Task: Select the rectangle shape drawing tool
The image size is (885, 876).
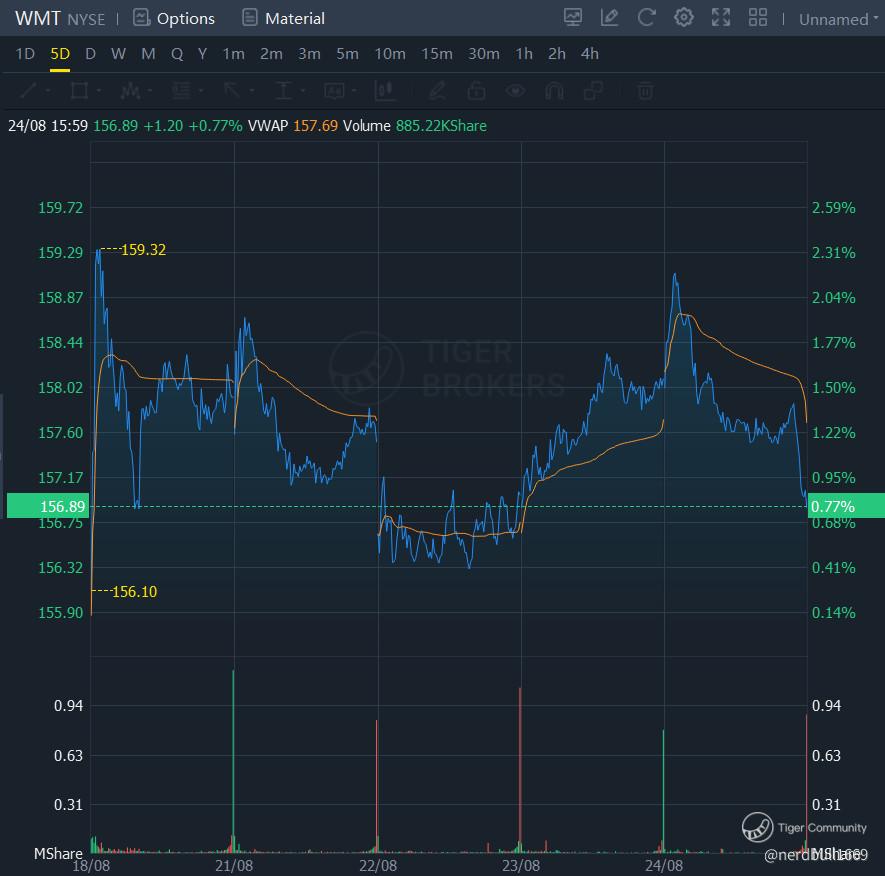Action: [79, 90]
